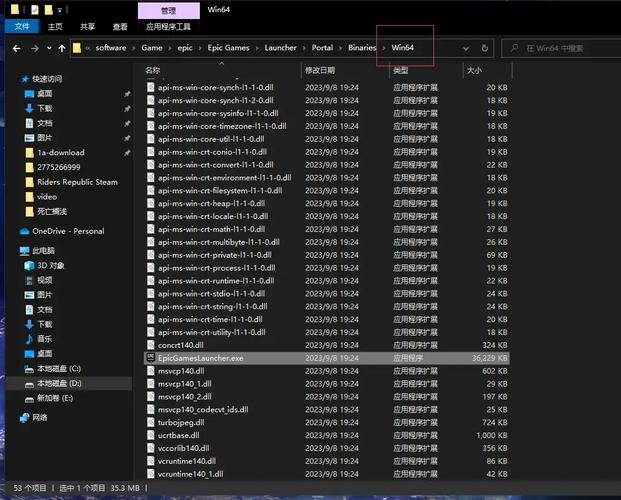Open 新加卷 (E:) drive
Viewport: 621px width, 500px height.
tap(55, 398)
